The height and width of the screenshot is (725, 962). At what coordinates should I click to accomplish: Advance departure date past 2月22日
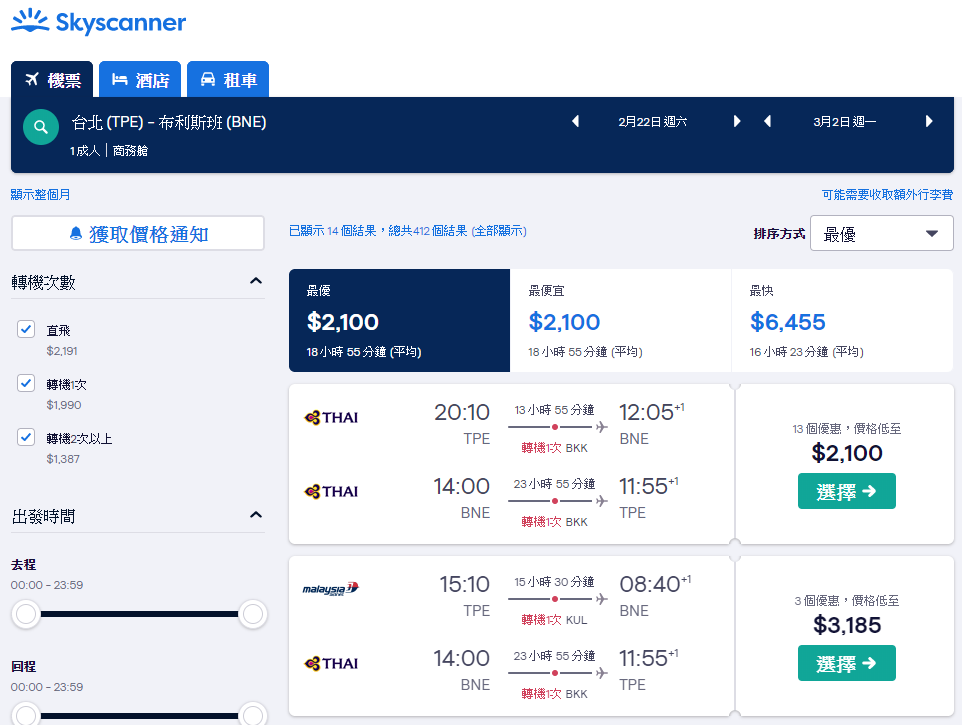coord(737,121)
